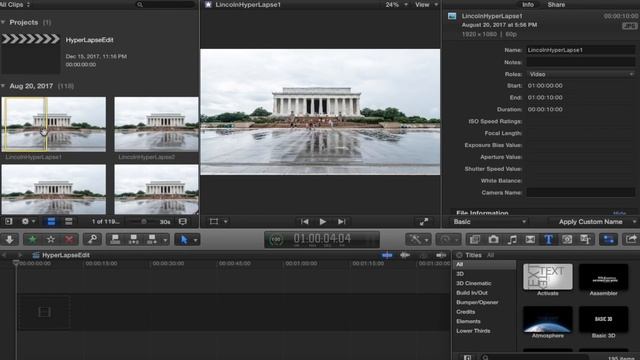
Task: Open the Basic metadata view dropdown
Action: point(489,222)
